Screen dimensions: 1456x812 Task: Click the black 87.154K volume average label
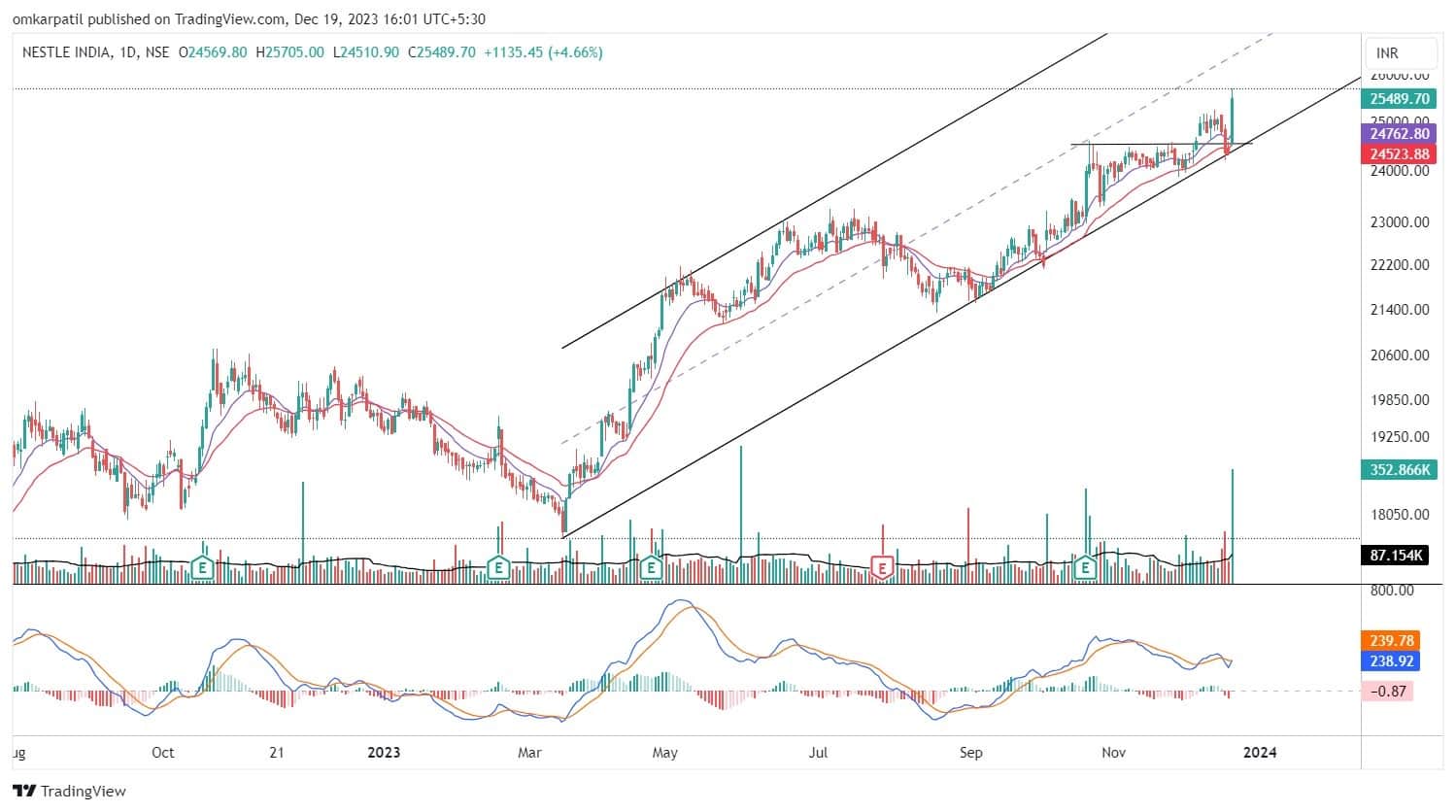[x=1399, y=555]
